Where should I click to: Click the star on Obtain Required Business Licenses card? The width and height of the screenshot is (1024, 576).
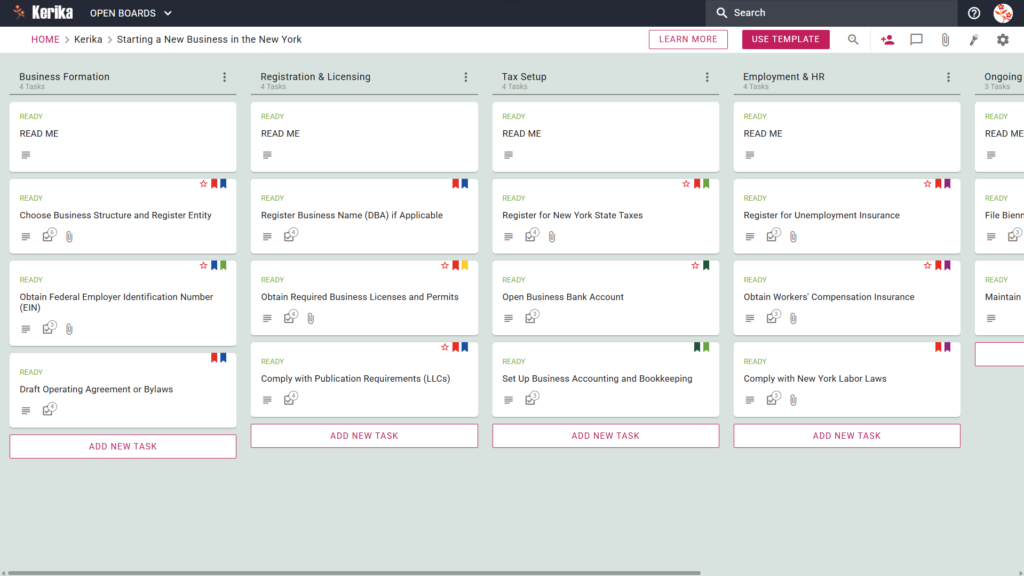tap(445, 265)
